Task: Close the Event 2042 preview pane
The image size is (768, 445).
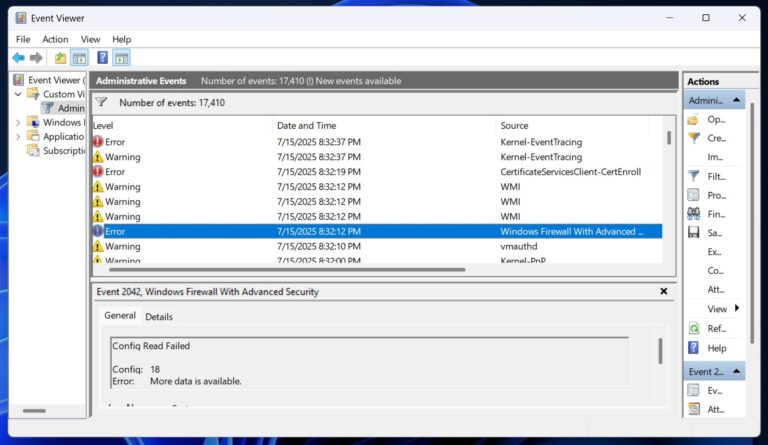Action: 664,291
